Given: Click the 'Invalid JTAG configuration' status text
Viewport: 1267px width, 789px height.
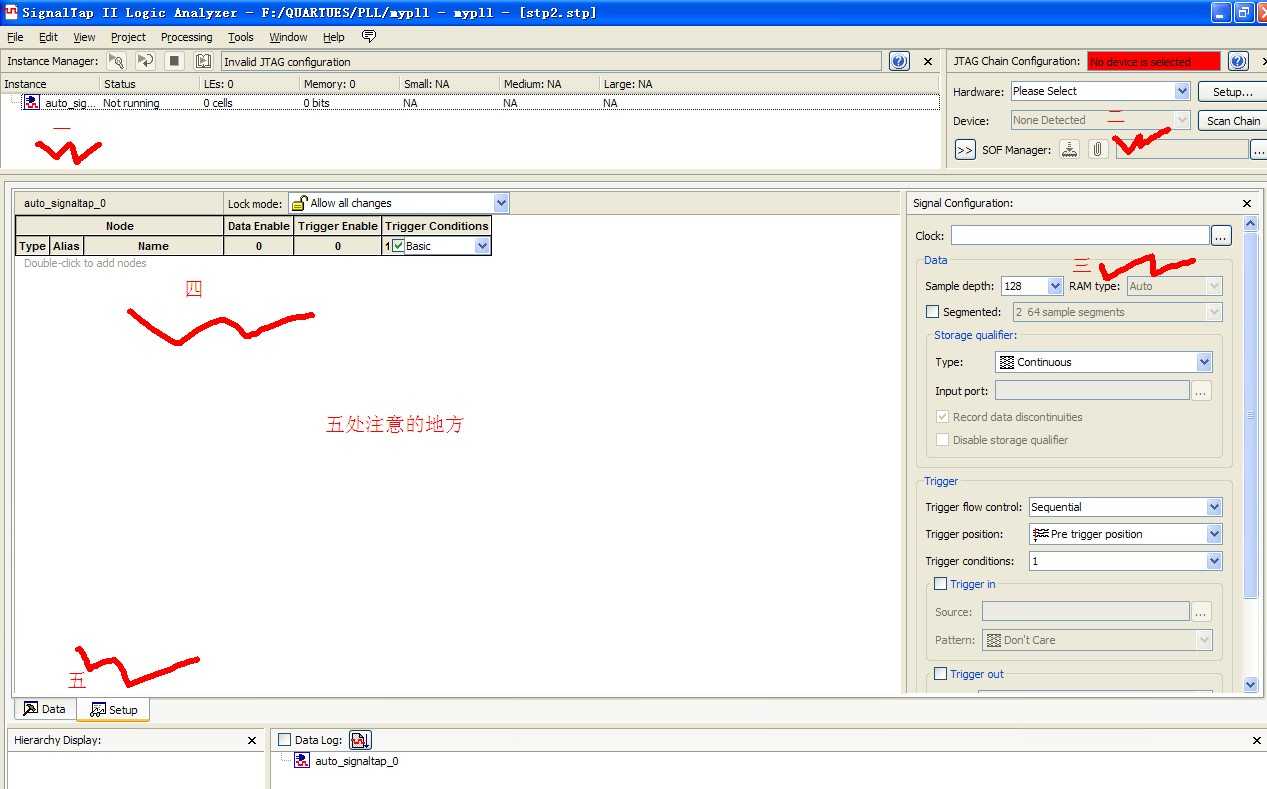Looking at the screenshot, I should [x=287, y=62].
